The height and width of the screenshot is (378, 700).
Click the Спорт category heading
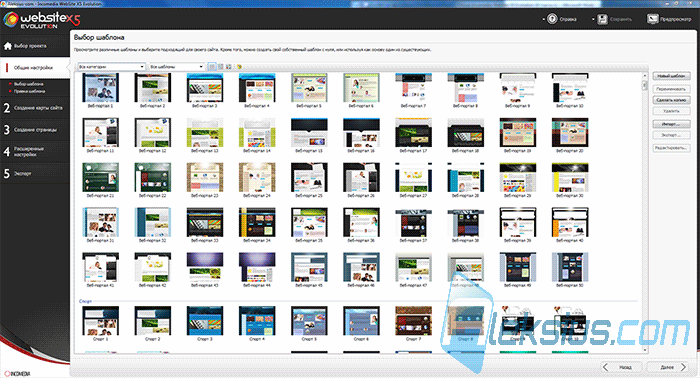click(85, 301)
